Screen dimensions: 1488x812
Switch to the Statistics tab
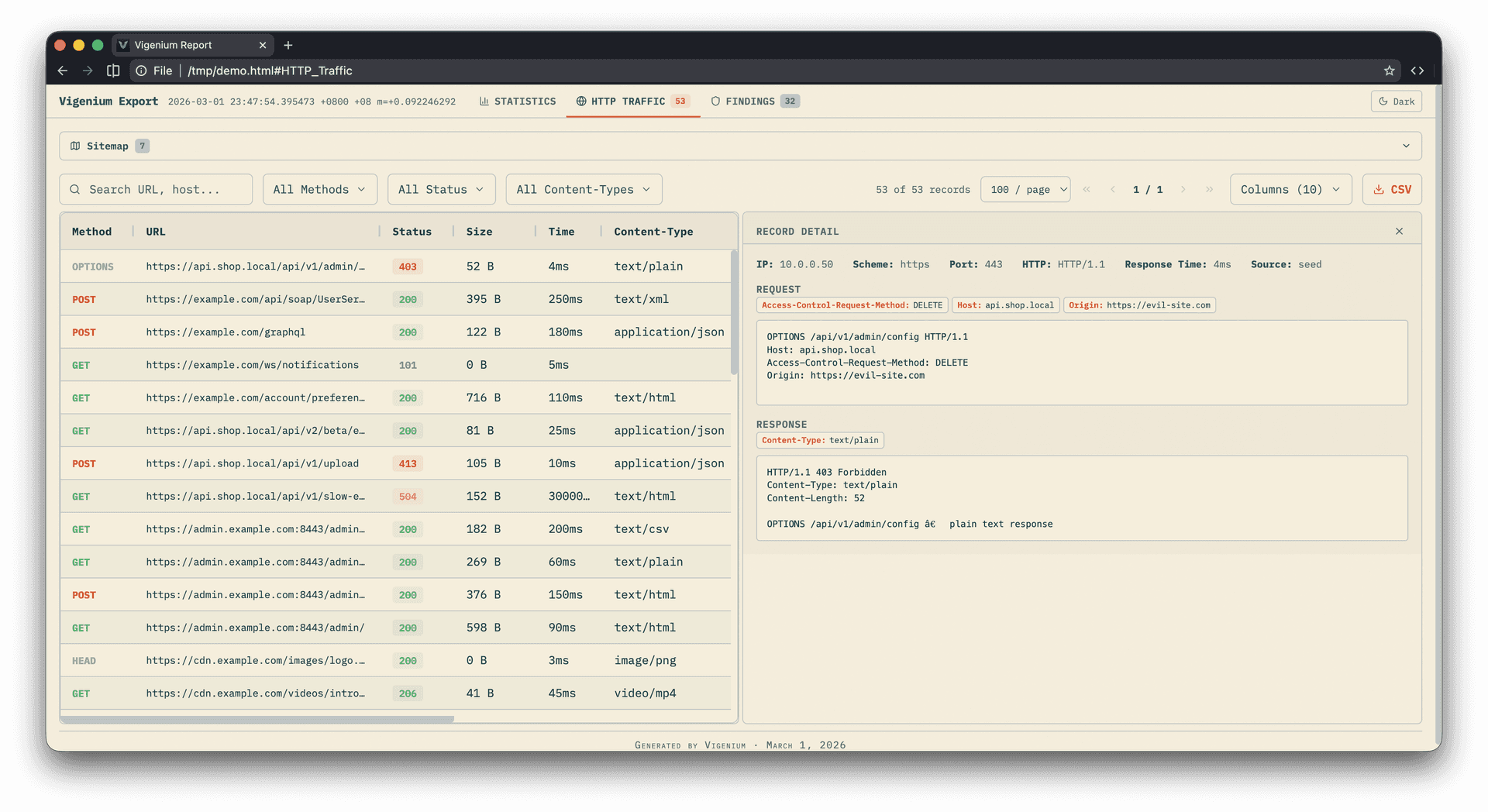[518, 101]
